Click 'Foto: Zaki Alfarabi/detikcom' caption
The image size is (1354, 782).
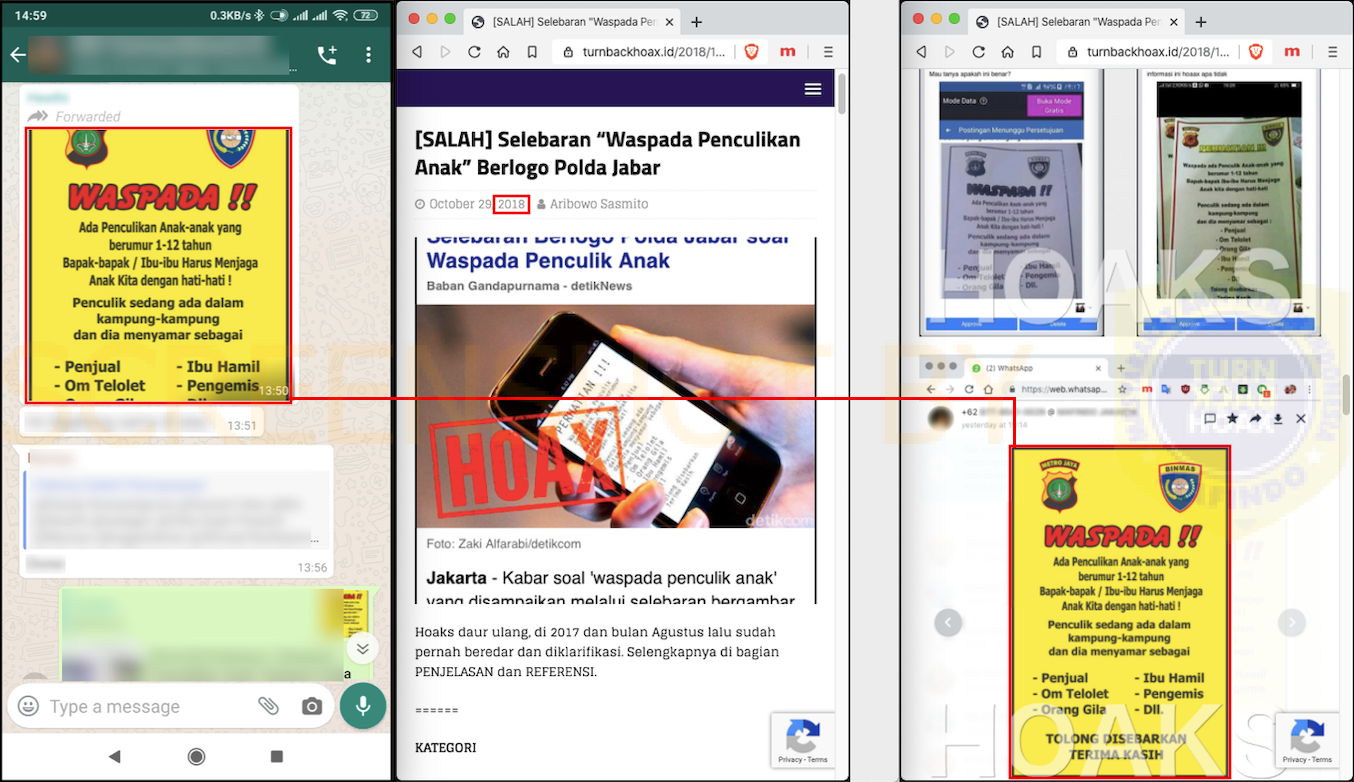504,544
